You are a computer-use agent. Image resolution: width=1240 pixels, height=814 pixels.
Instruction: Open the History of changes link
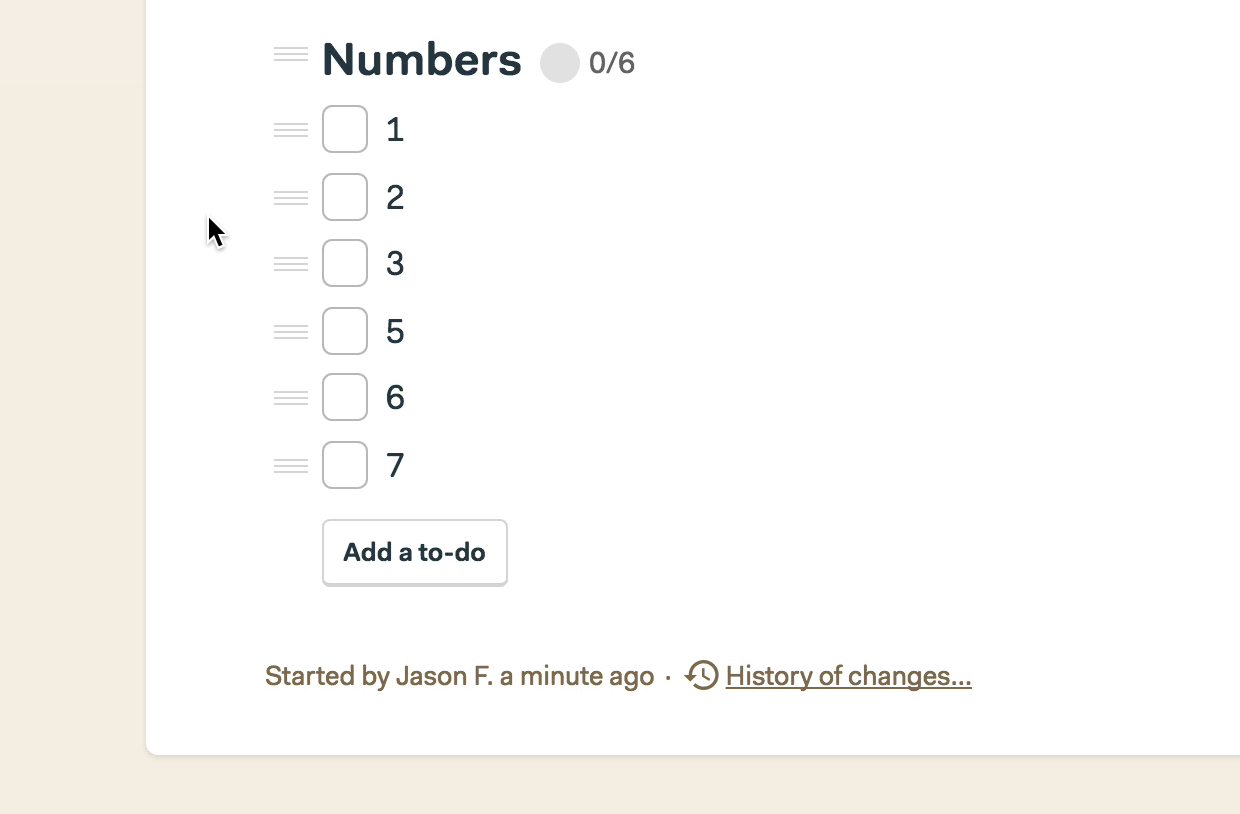click(x=849, y=676)
